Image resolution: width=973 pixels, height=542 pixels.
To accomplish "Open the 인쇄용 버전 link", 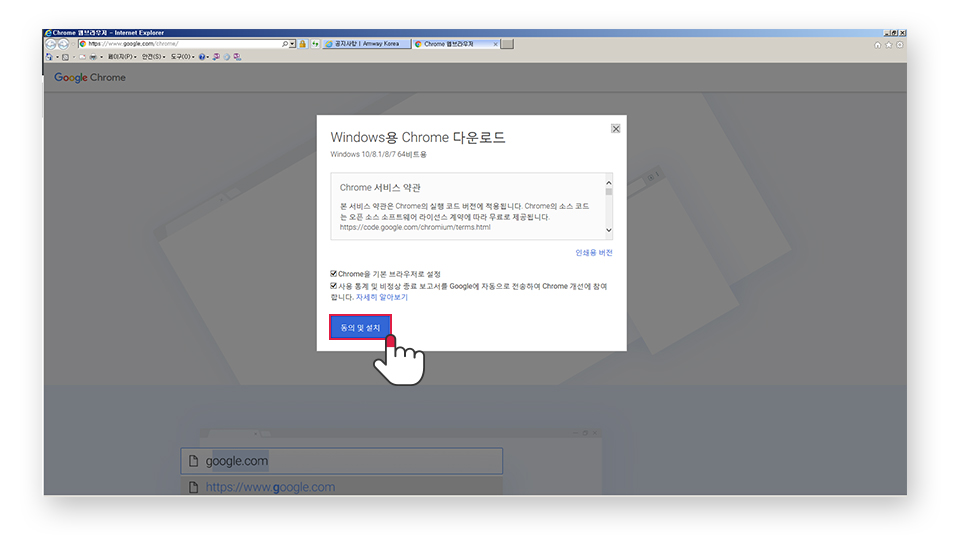I will (x=594, y=253).
